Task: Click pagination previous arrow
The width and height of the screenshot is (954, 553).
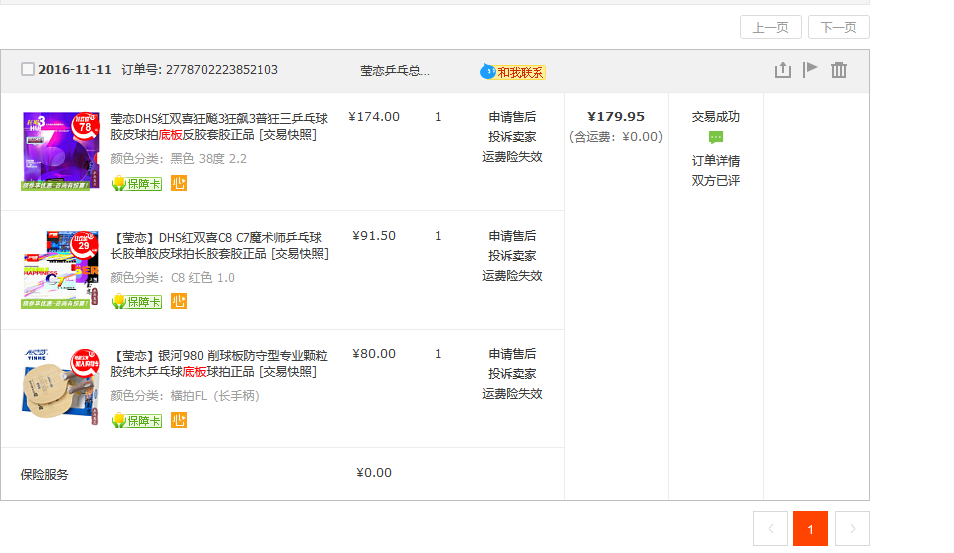Action: 770,529
